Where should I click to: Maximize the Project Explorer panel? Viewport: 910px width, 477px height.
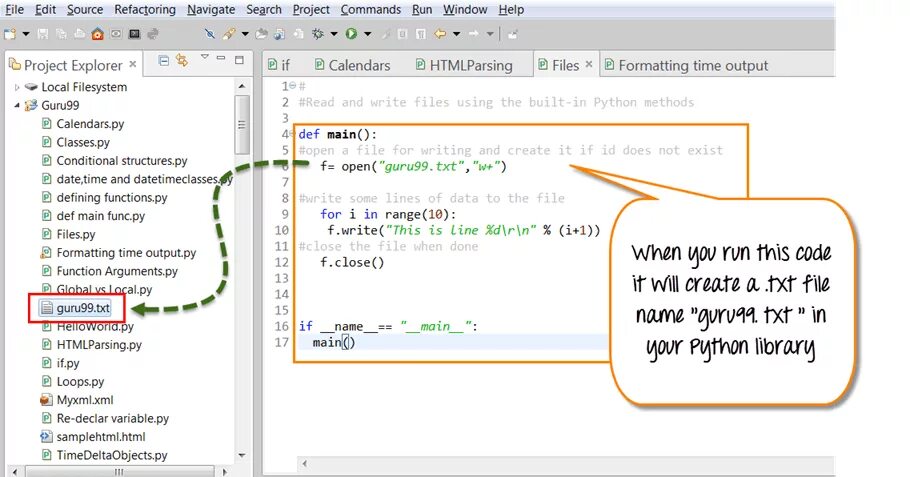pyautogui.click(x=239, y=60)
